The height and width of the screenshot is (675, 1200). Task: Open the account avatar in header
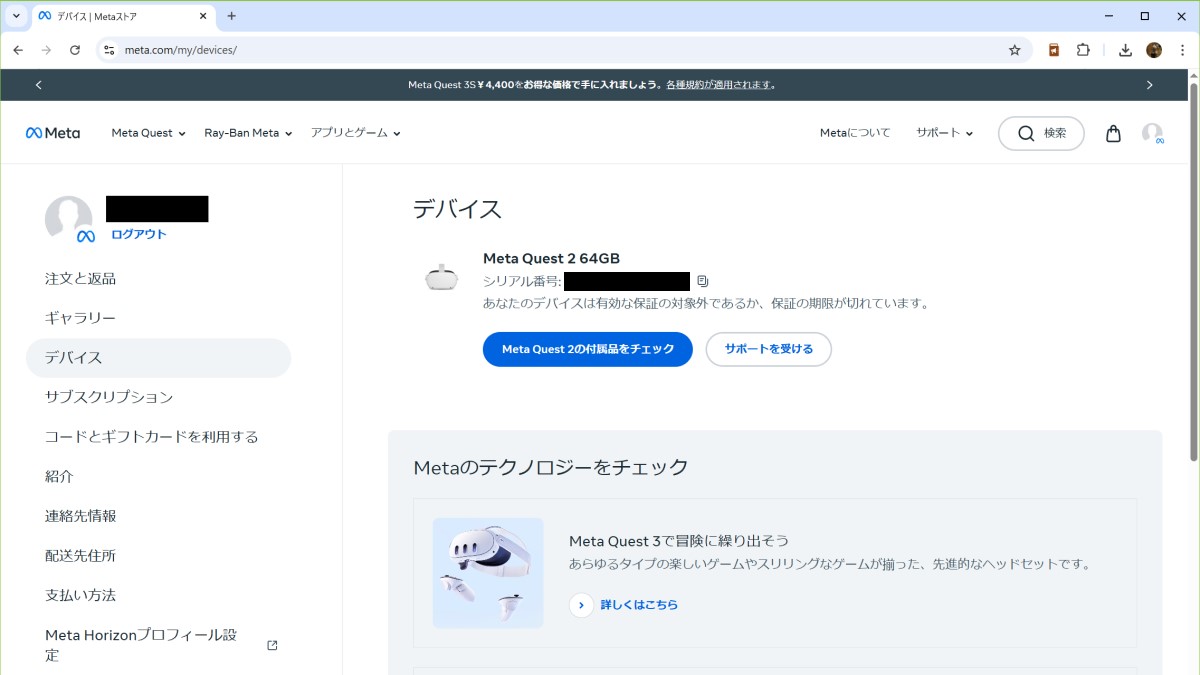coord(1153,134)
